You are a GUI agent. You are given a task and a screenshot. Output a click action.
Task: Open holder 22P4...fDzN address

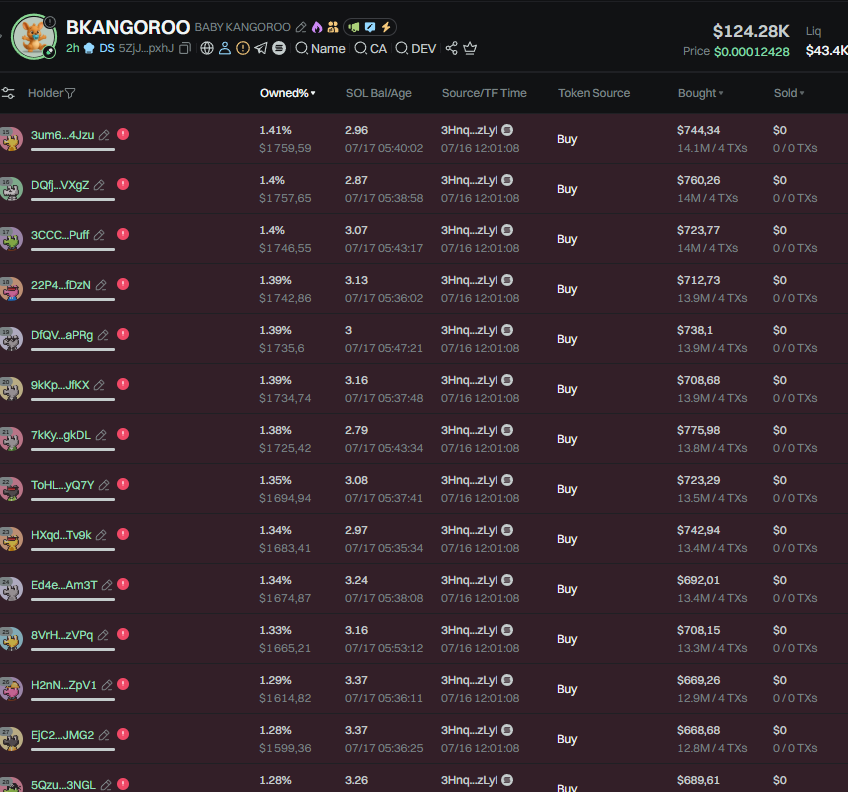click(x=61, y=285)
